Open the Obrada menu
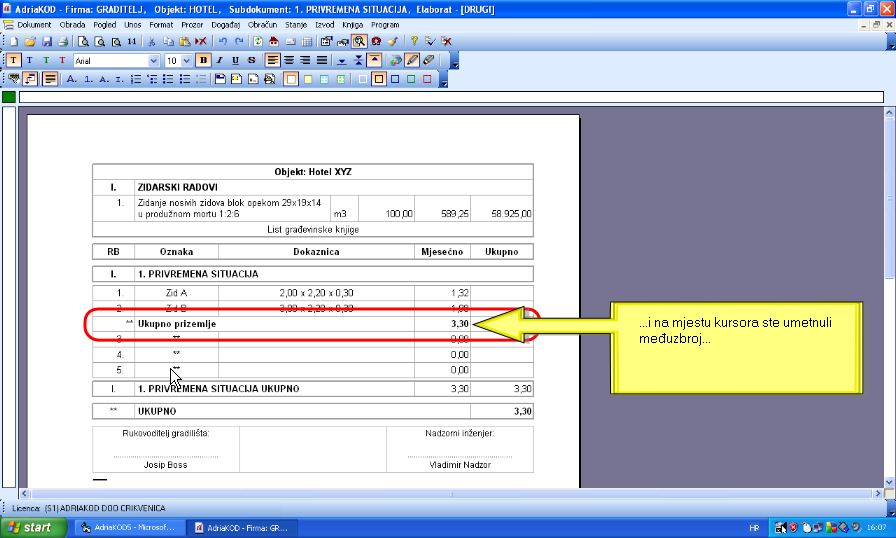The width and height of the screenshot is (896, 538). [x=72, y=25]
